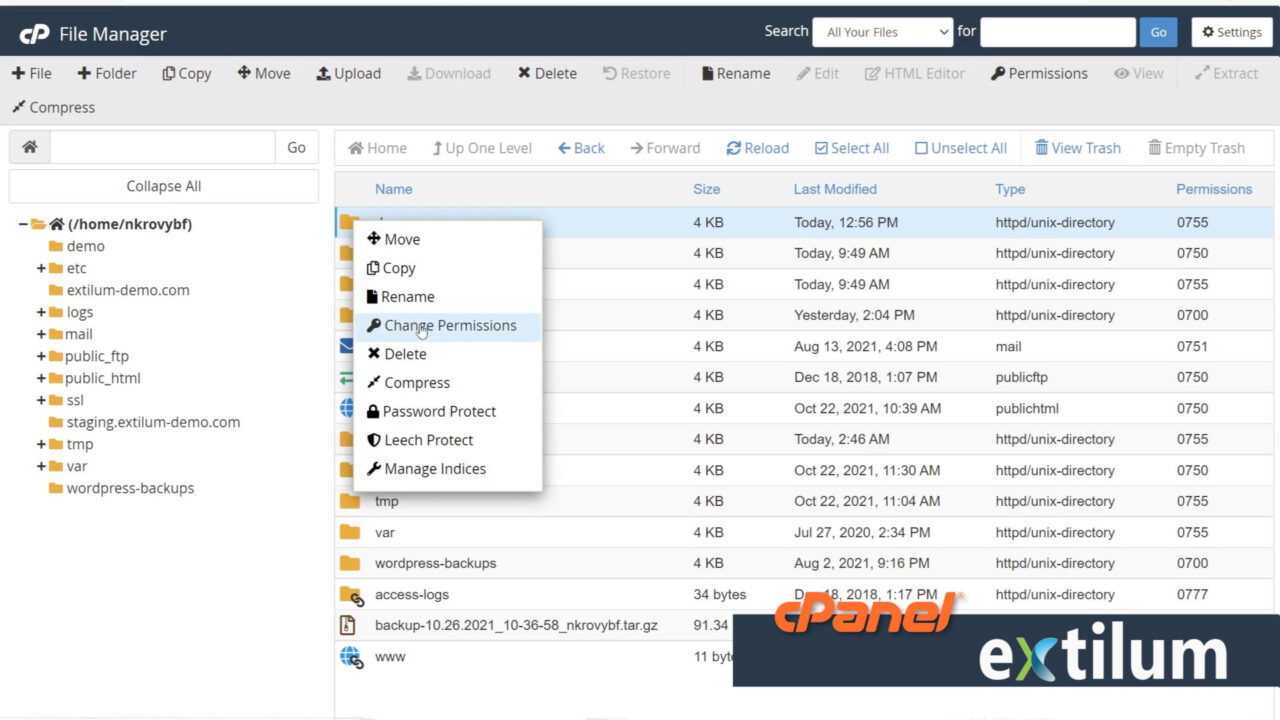The width and height of the screenshot is (1280, 720).
Task: Open the All Your Files search dropdown
Action: pyautogui.click(x=882, y=31)
